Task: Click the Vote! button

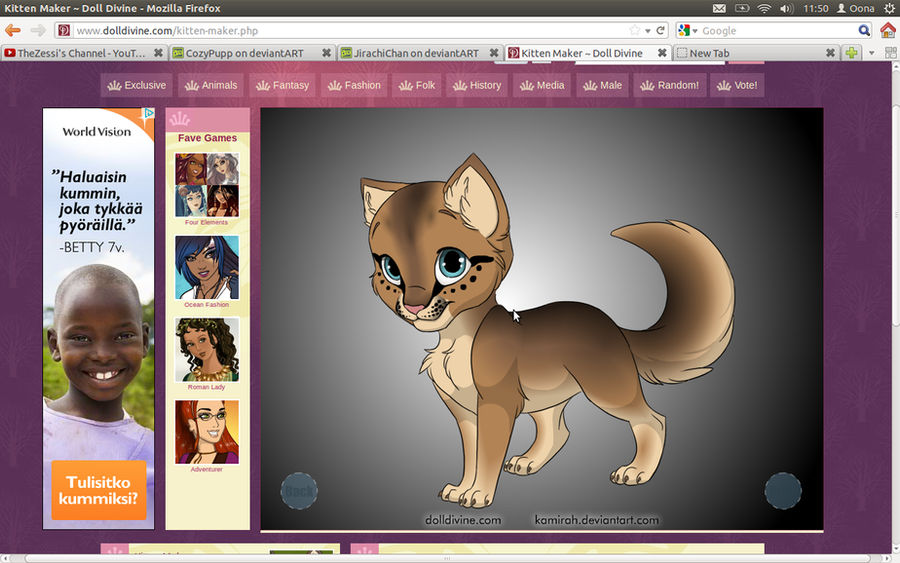Action: point(737,85)
